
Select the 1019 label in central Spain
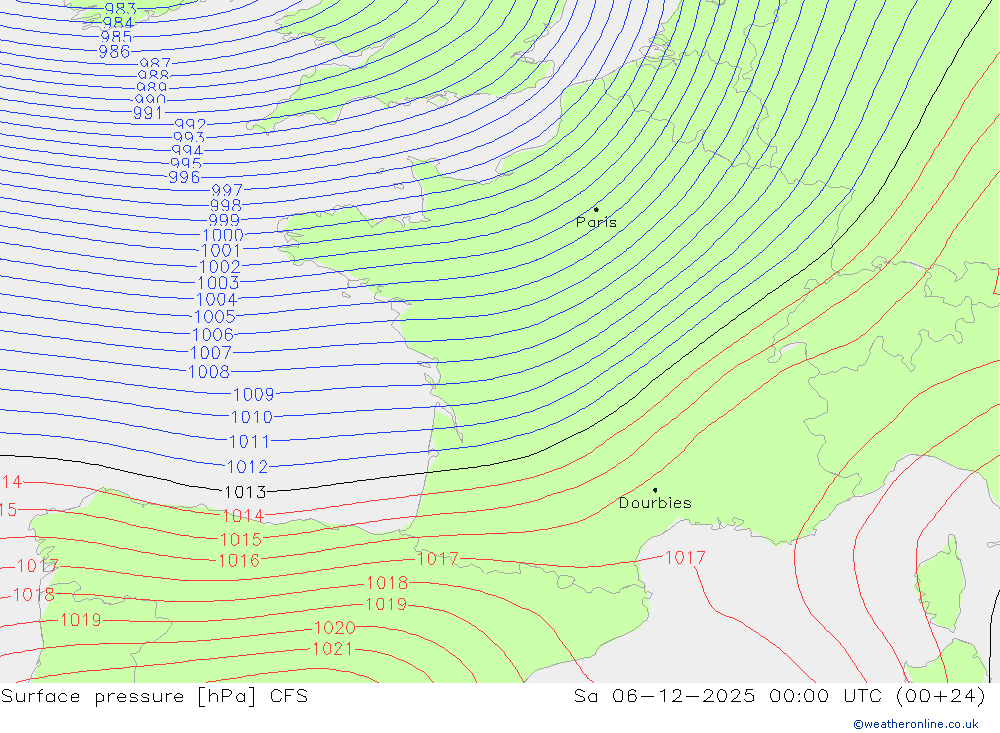point(386,605)
